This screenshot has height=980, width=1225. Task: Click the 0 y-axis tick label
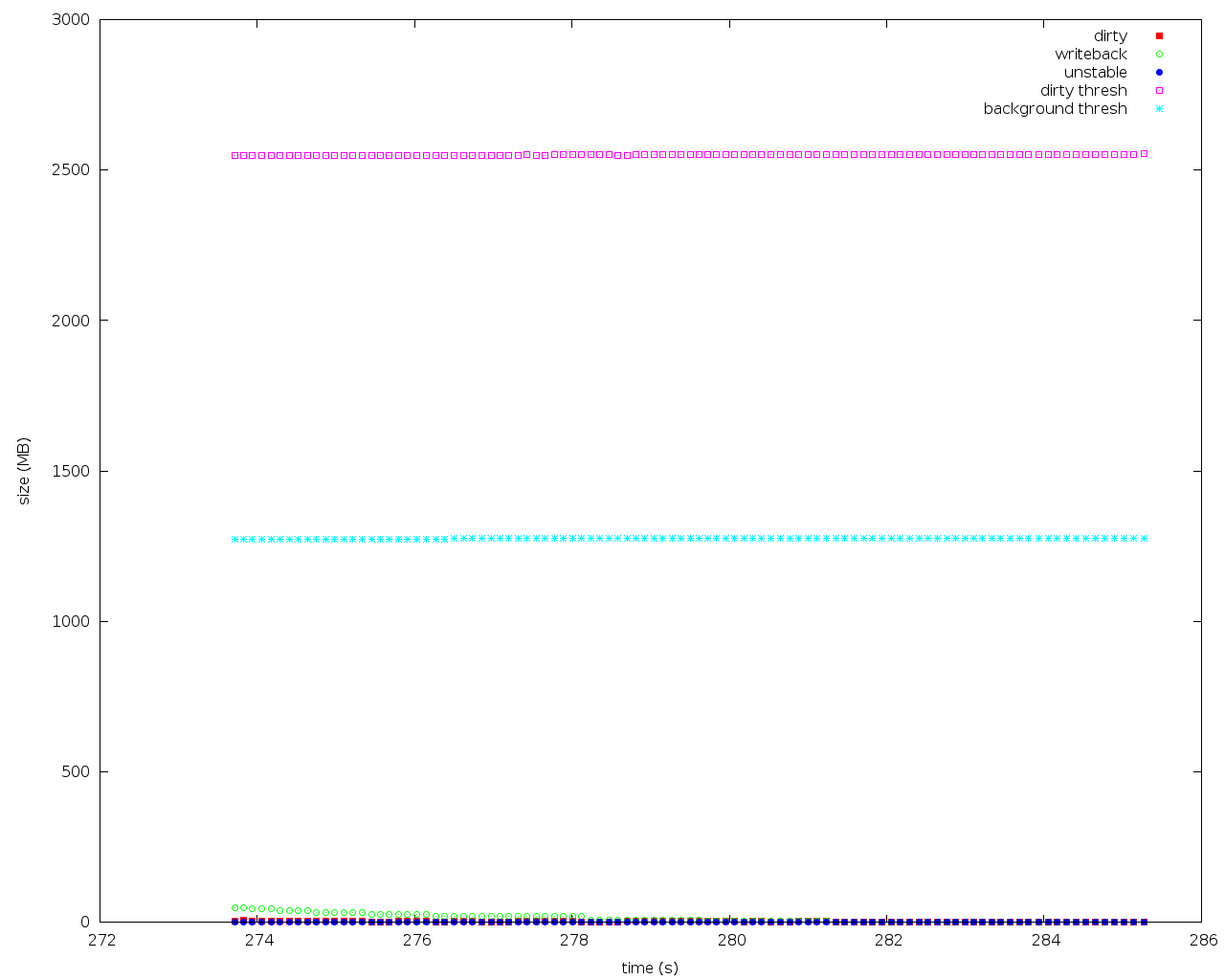tap(84, 922)
